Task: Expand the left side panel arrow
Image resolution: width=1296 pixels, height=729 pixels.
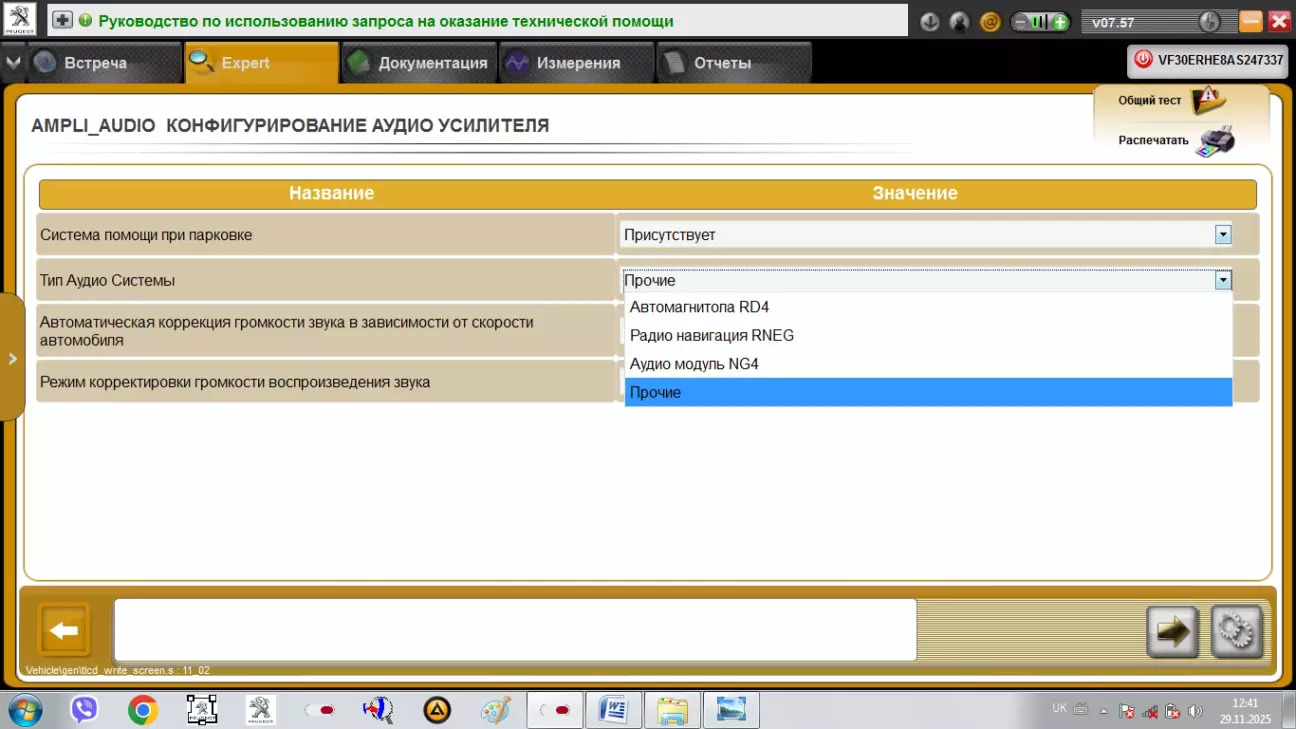Action: coord(12,358)
